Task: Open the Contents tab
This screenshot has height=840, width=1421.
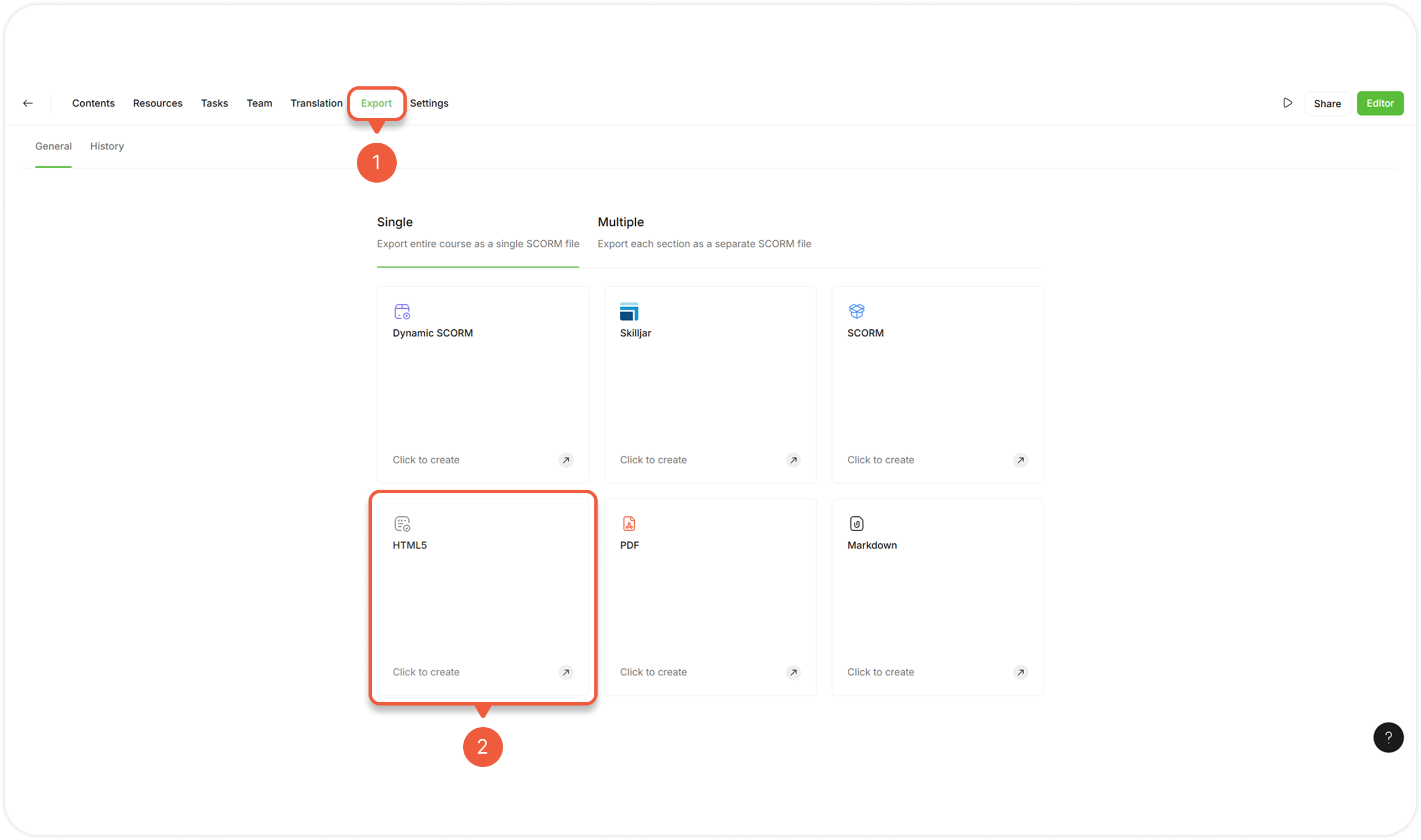Action: pos(94,103)
